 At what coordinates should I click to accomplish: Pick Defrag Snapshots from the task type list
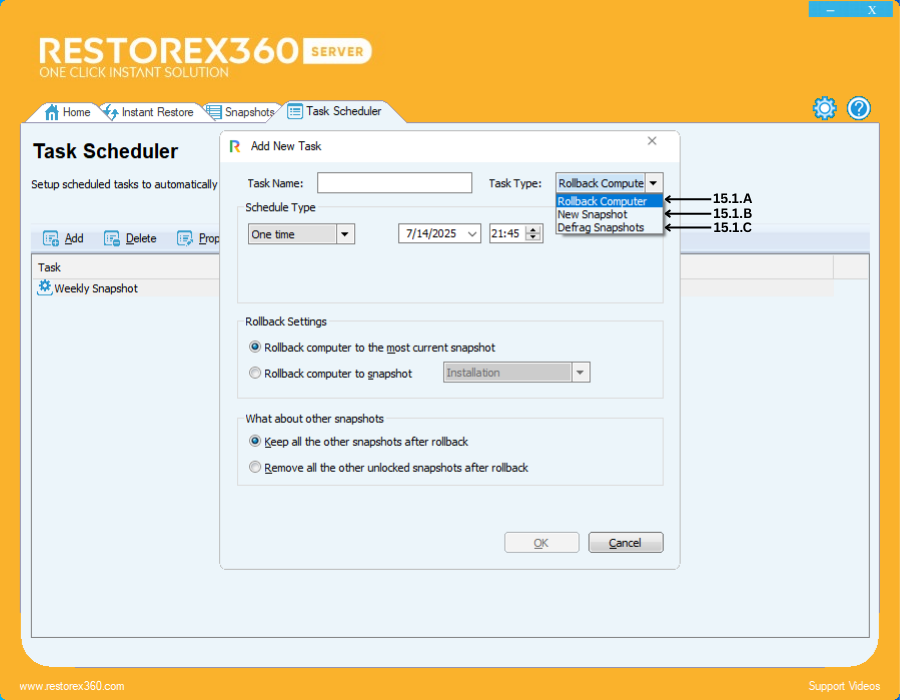(x=609, y=227)
